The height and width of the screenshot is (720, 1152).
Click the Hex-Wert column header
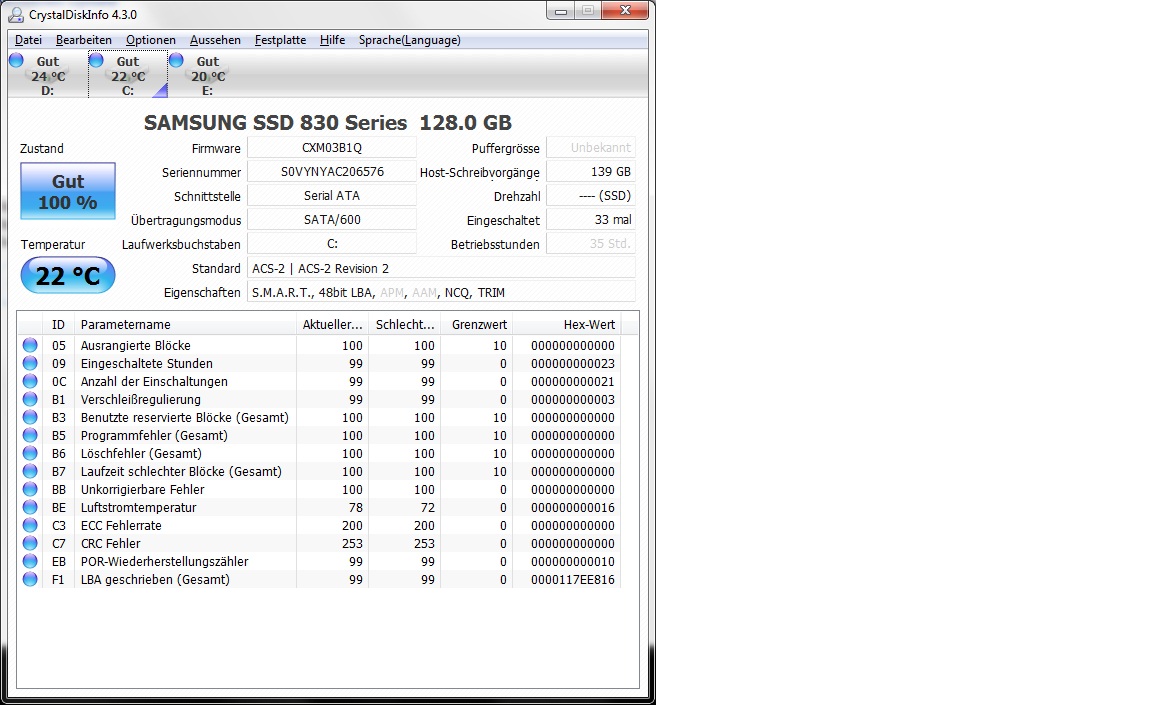click(566, 325)
